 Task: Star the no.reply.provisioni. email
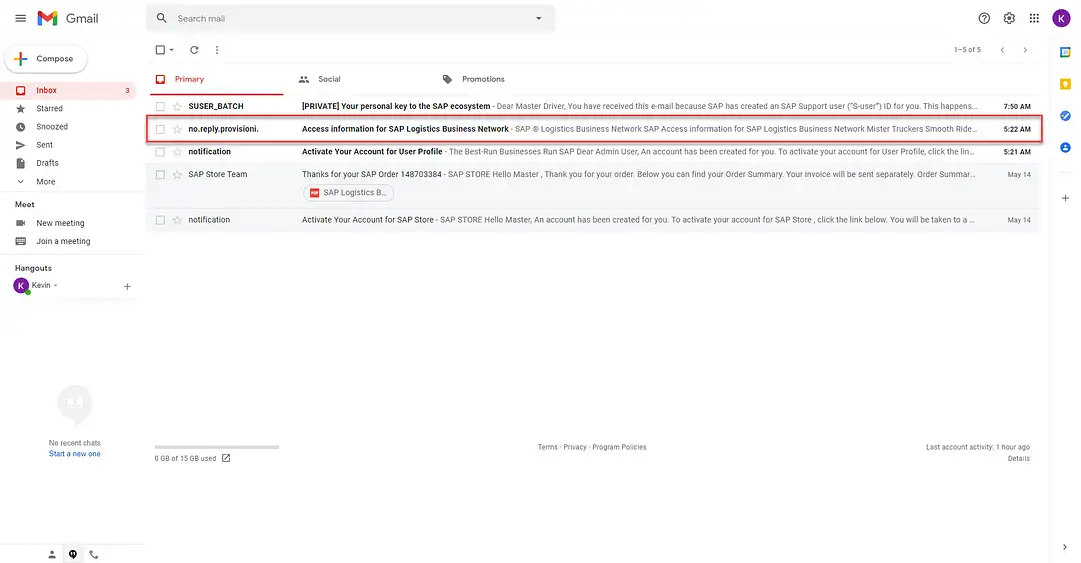click(177, 129)
